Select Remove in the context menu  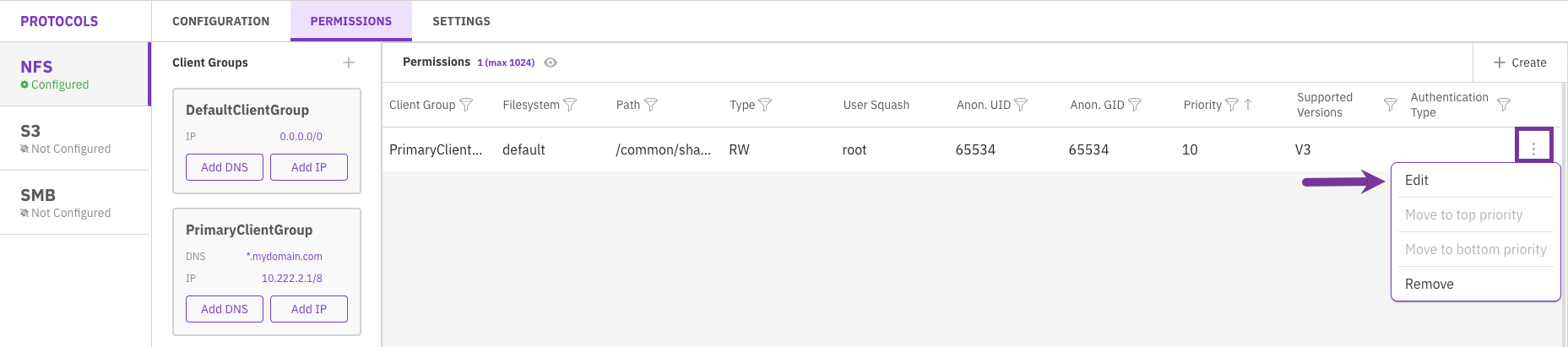[1430, 284]
